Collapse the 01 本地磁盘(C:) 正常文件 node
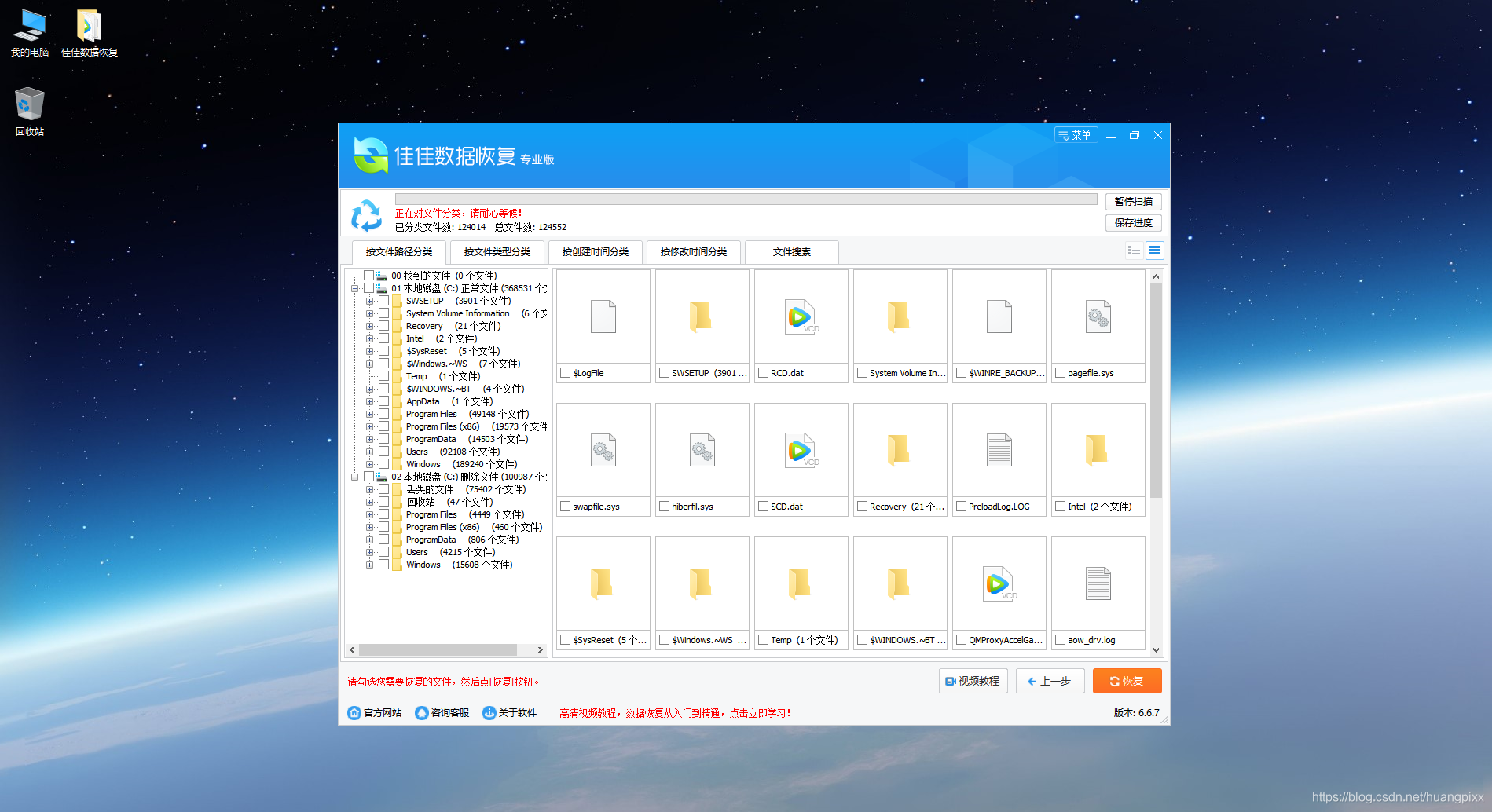1492x812 pixels. click(x=355, y=288)
